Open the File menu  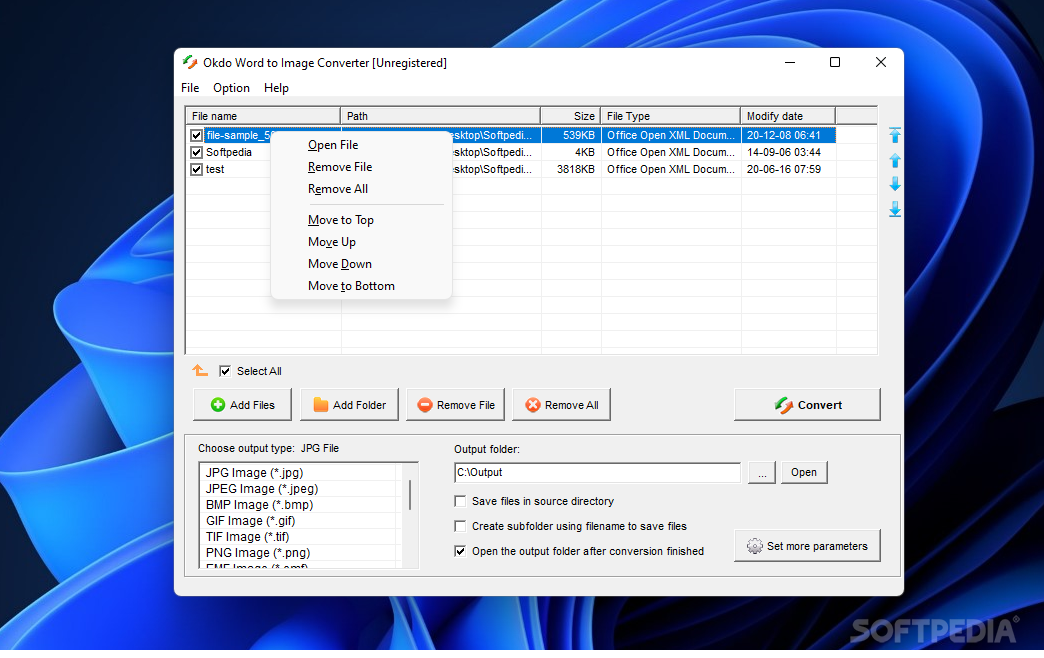coord(190,88)
